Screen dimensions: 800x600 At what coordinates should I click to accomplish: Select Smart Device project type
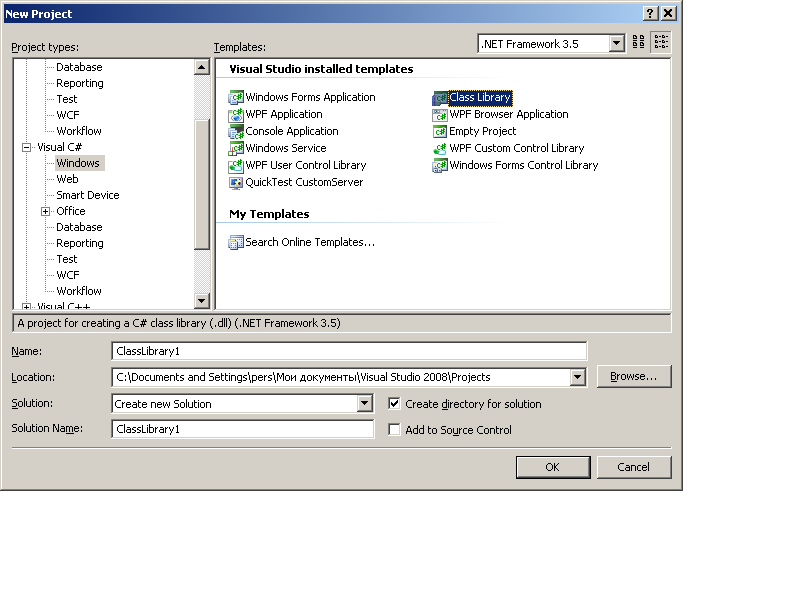click(x=88, y=195)
